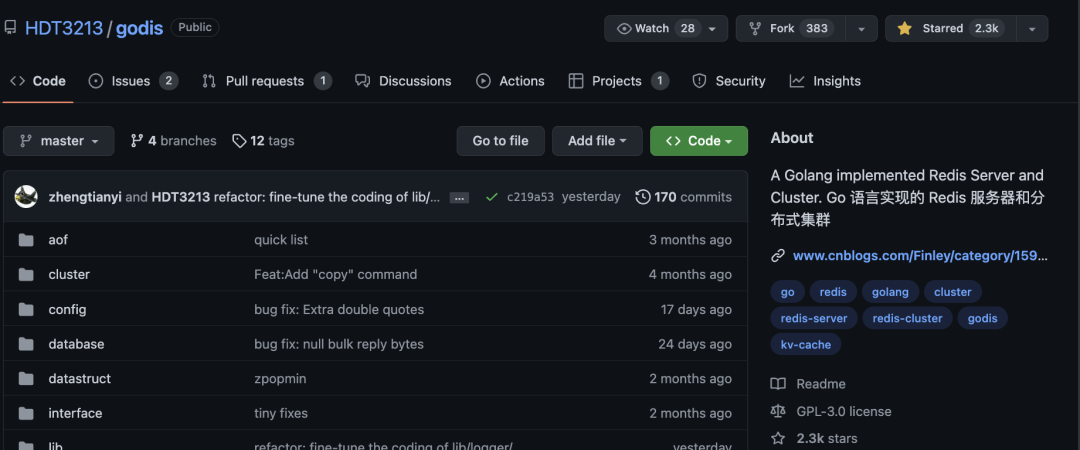The height and width of the screenshot is (450, 1080).
Task: Open the Pull requests tab
Action: [266, 81]
